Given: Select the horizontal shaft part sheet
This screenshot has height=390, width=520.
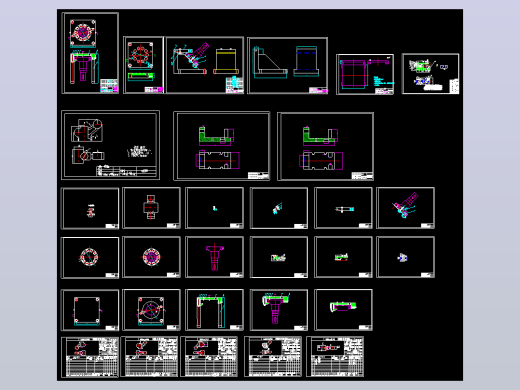Looking at the screenshot, I should (x=343, y=208).
